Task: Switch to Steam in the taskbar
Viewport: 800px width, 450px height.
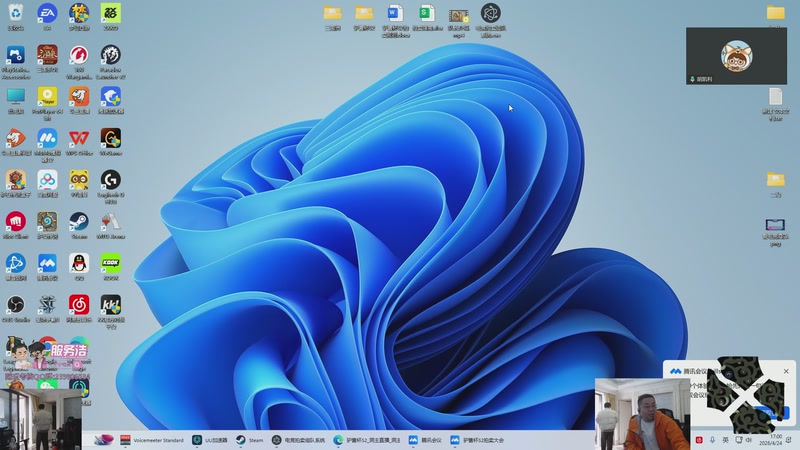Action: coord(249,440)
